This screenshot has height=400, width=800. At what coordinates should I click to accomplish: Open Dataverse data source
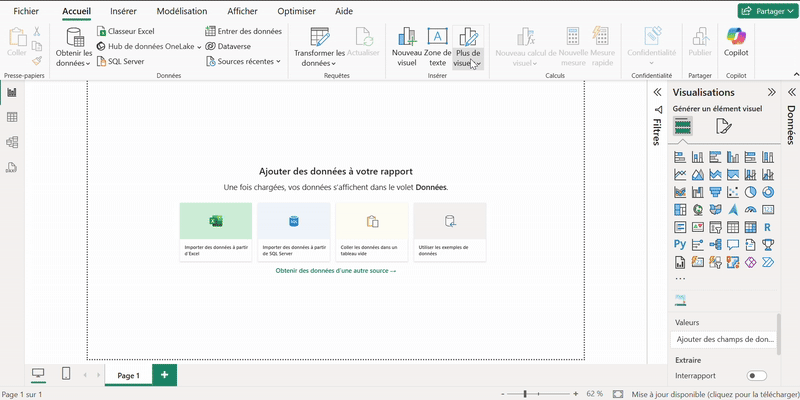228,46
